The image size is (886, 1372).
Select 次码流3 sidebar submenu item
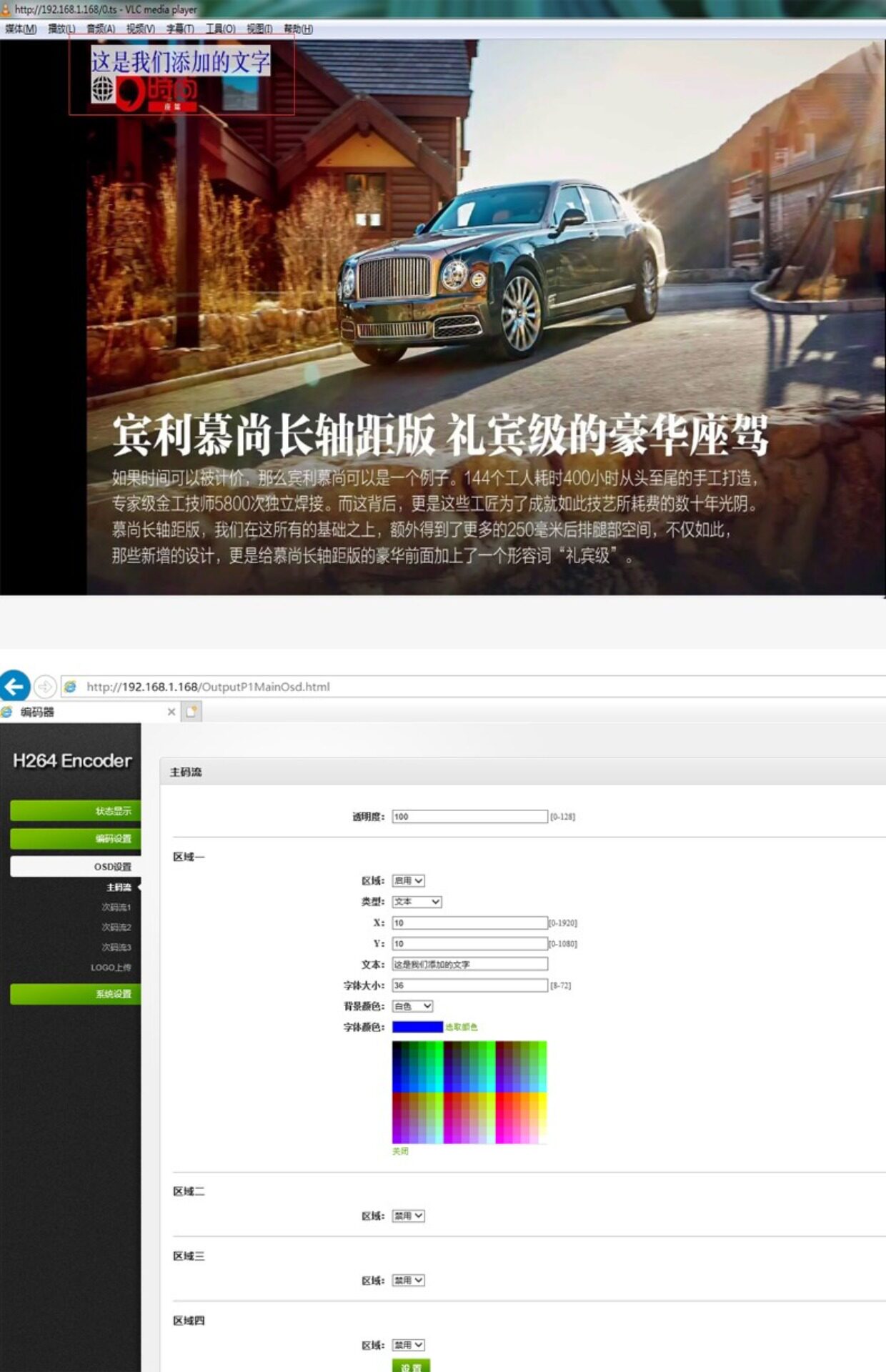click(x=116, y=947)
